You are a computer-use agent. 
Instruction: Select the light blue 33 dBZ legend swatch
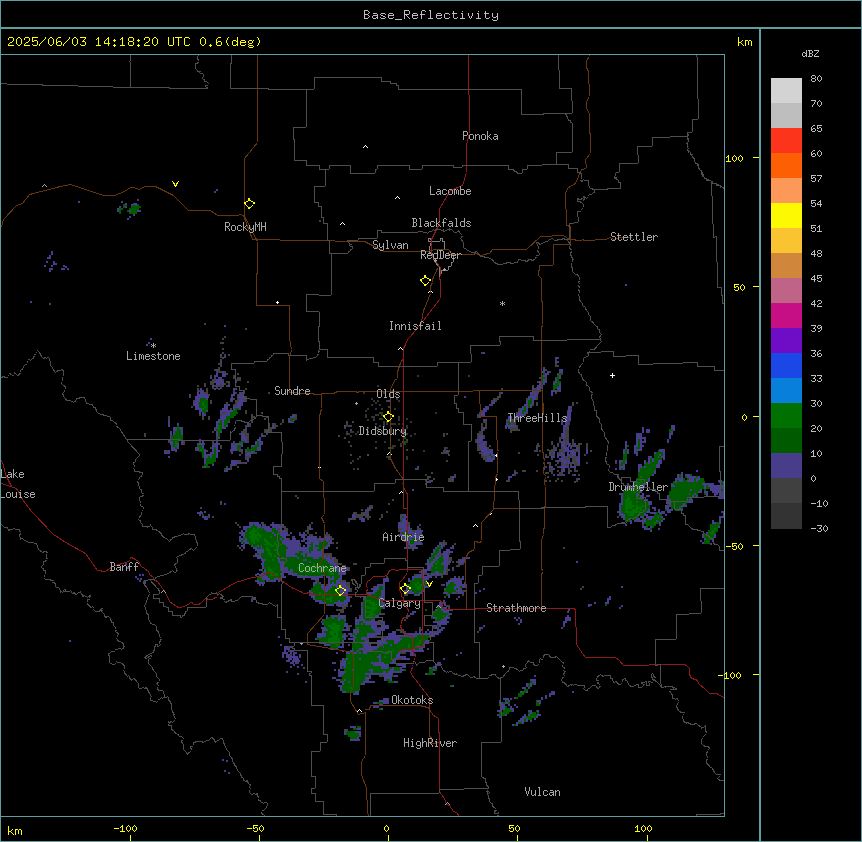point(786,390)
